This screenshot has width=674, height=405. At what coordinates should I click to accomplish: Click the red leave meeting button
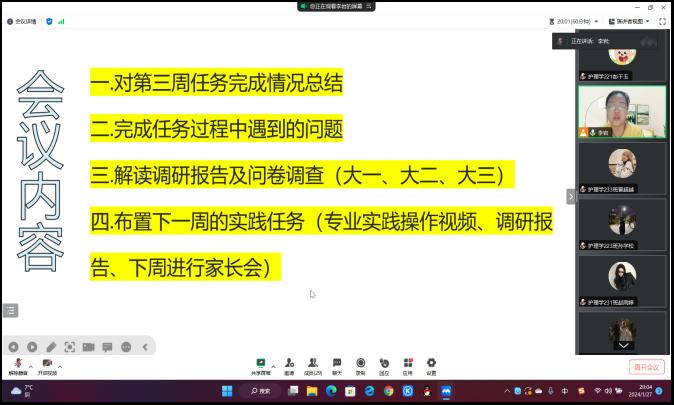tap(647, 367)
